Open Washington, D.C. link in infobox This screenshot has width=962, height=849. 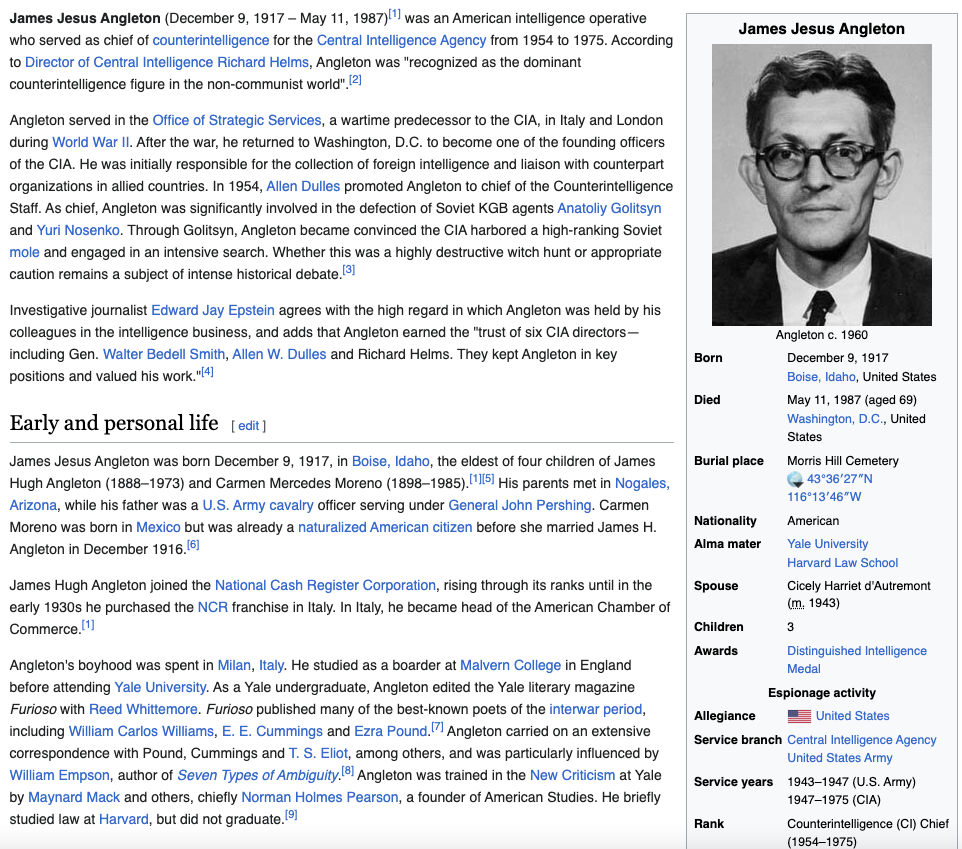[x=835, y=419]
